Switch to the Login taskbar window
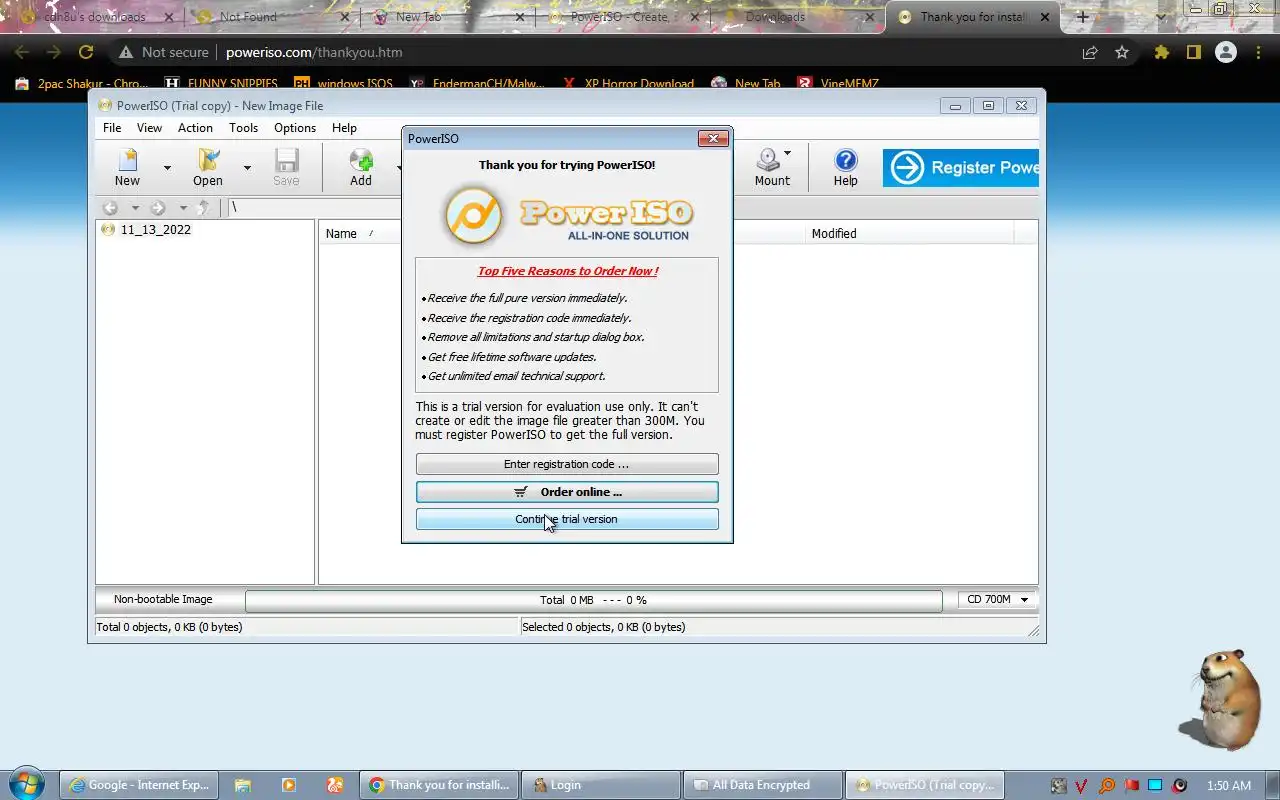The height and width of the screenshot is (800, 1280). (601, 785)
